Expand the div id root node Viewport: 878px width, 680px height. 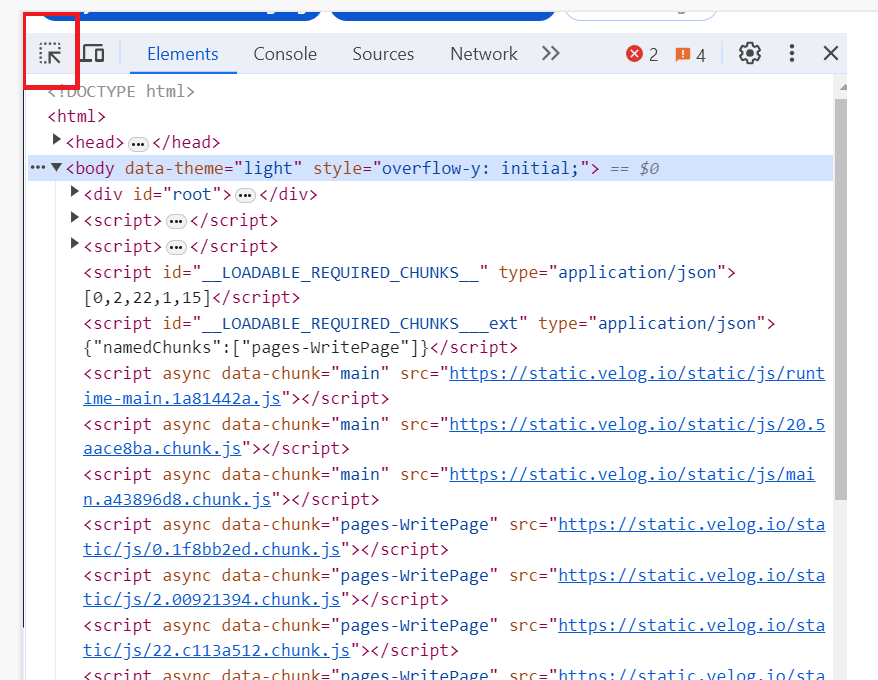coord(74,192)
